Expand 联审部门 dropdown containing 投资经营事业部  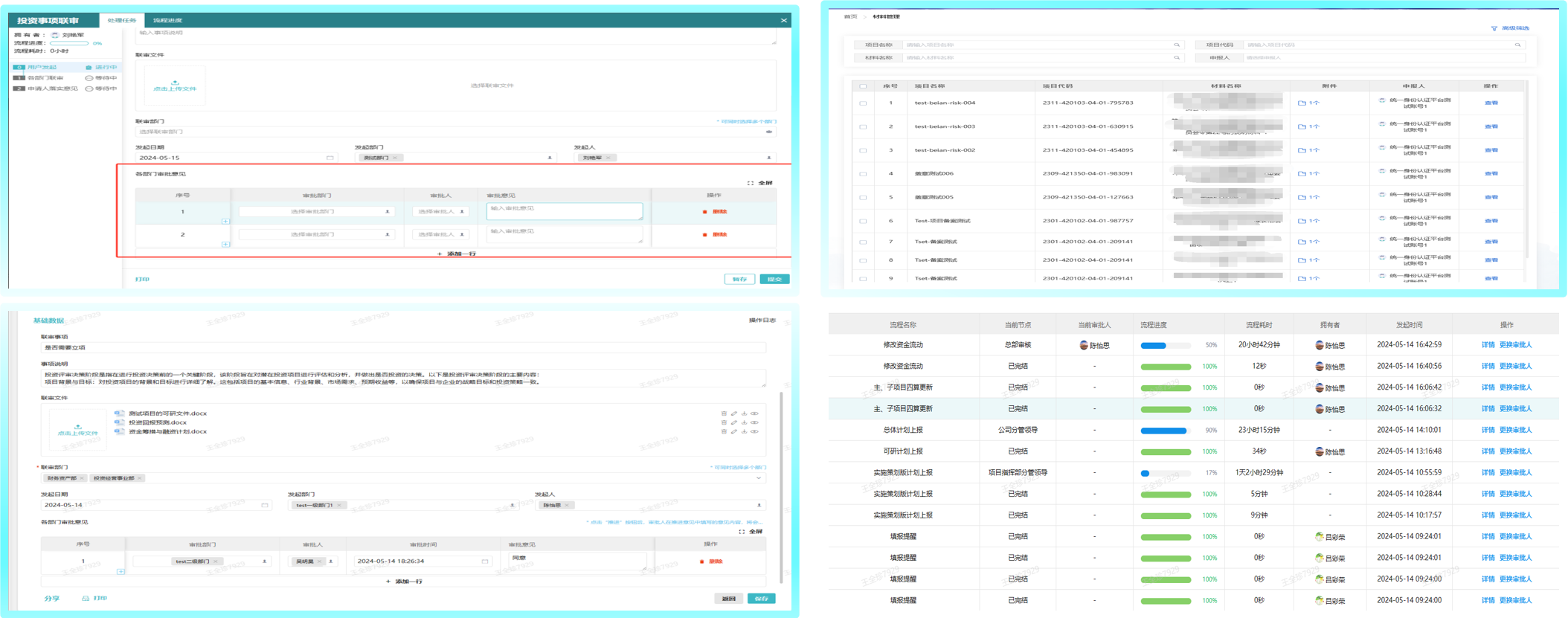(x=758, y=478)
